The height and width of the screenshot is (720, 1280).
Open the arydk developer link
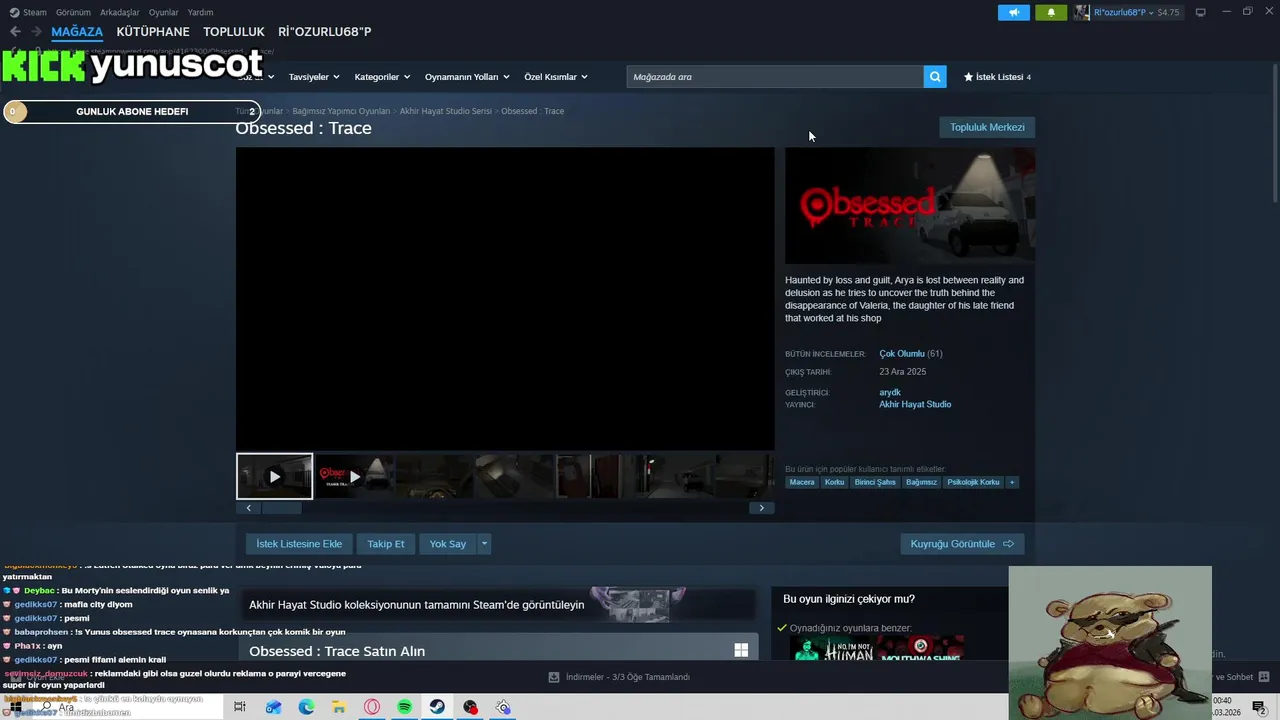pyautogui.click(x=890, y=393)
